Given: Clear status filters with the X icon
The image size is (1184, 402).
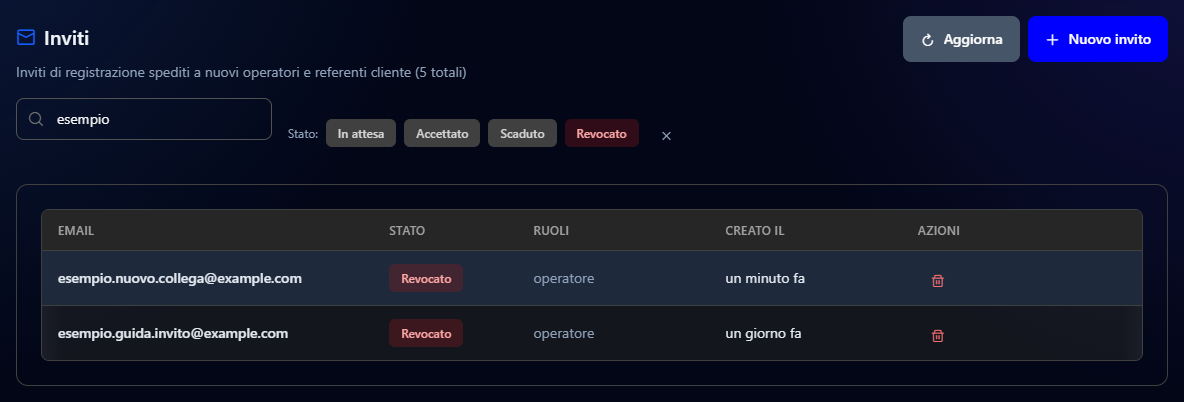Looking at the screenshot, I should point(666,136).
